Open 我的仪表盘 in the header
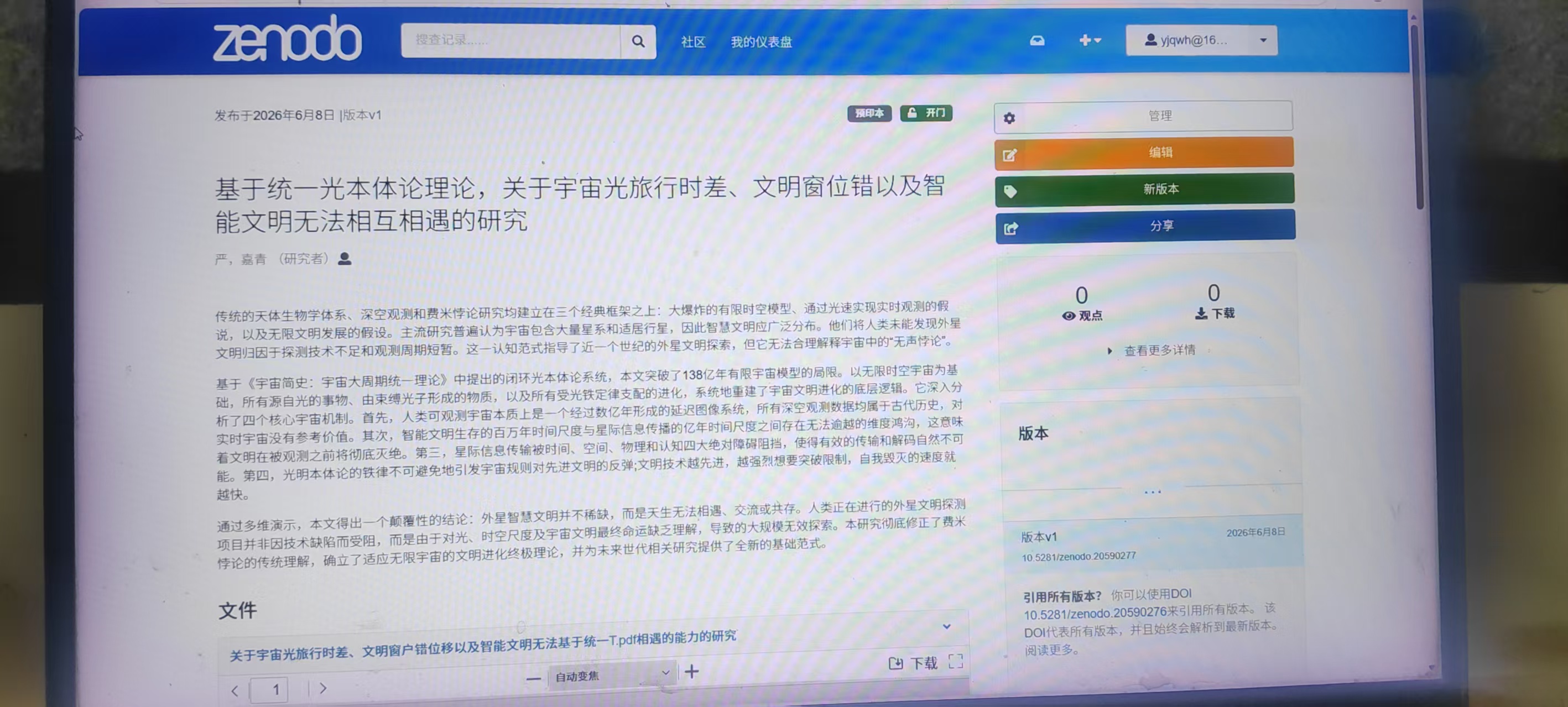This screenshot has height=707, width=1568. (x=761, y=42)
